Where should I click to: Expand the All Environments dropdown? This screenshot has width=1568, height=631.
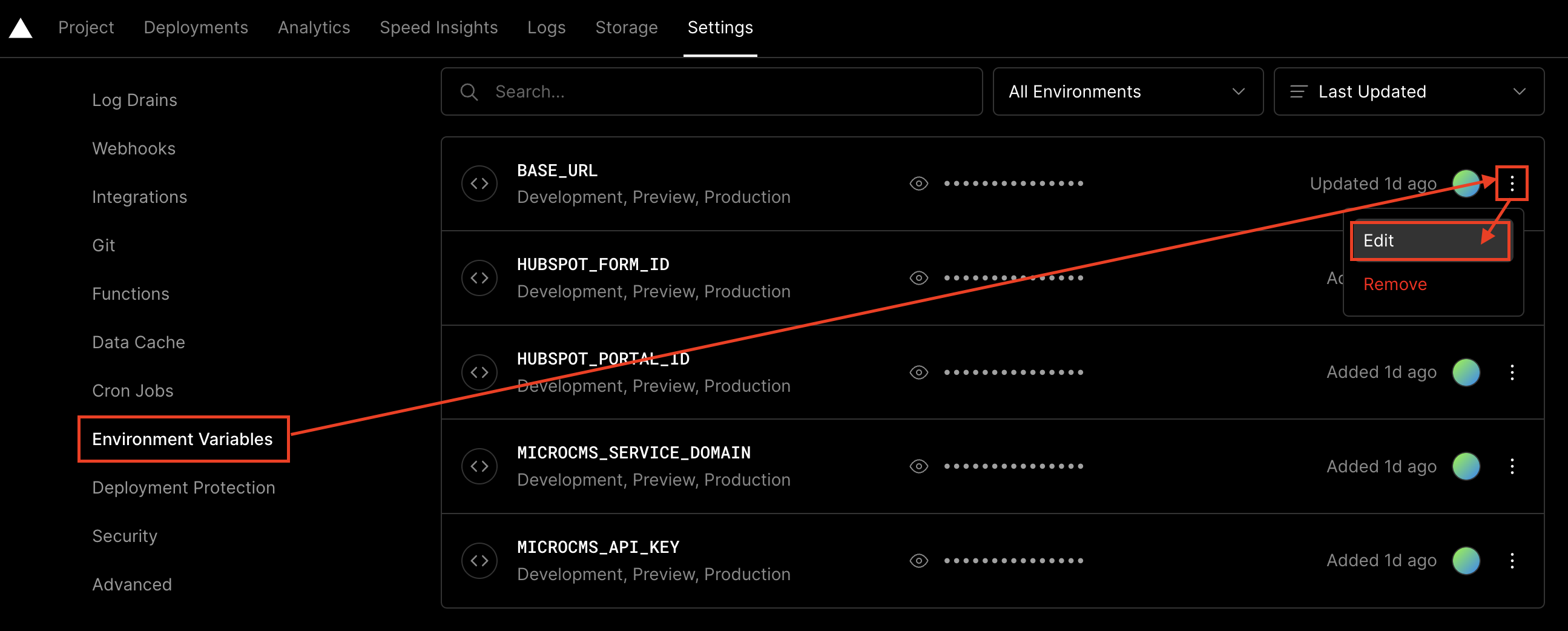pyautogui.click(x=1127, y=91)
